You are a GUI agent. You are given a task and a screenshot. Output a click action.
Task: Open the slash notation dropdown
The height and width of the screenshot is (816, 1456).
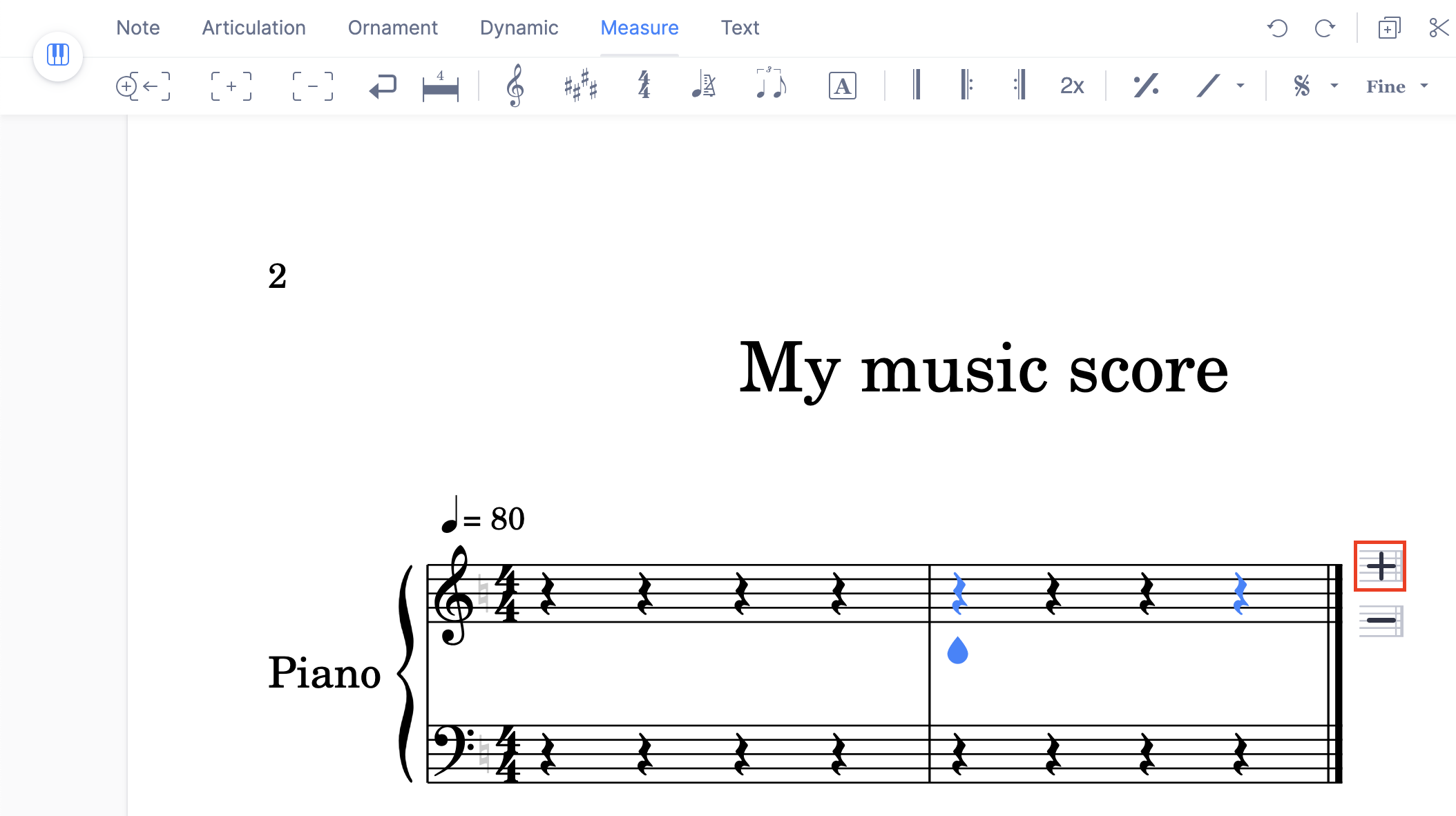[1241, 86]
